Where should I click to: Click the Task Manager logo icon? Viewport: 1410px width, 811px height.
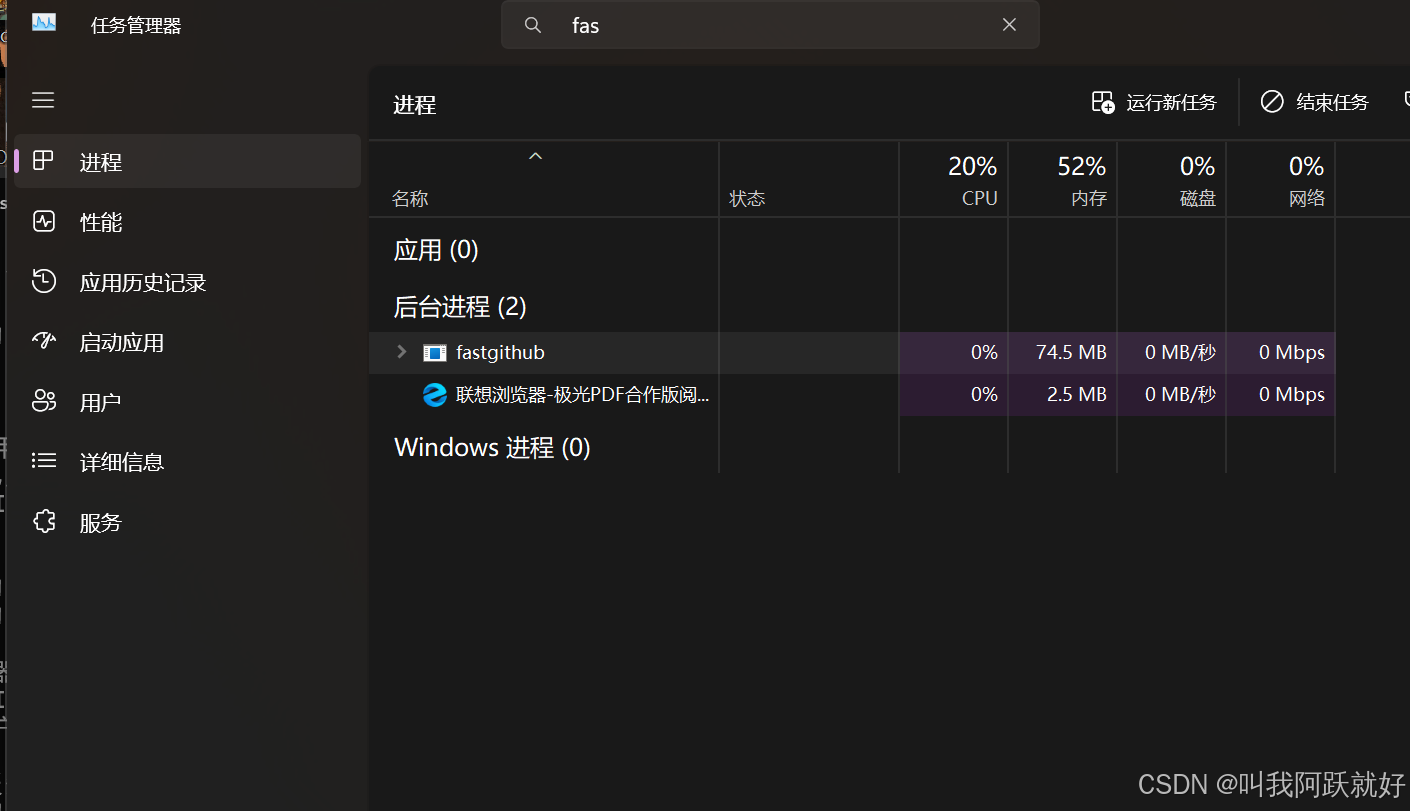(42, 24)
